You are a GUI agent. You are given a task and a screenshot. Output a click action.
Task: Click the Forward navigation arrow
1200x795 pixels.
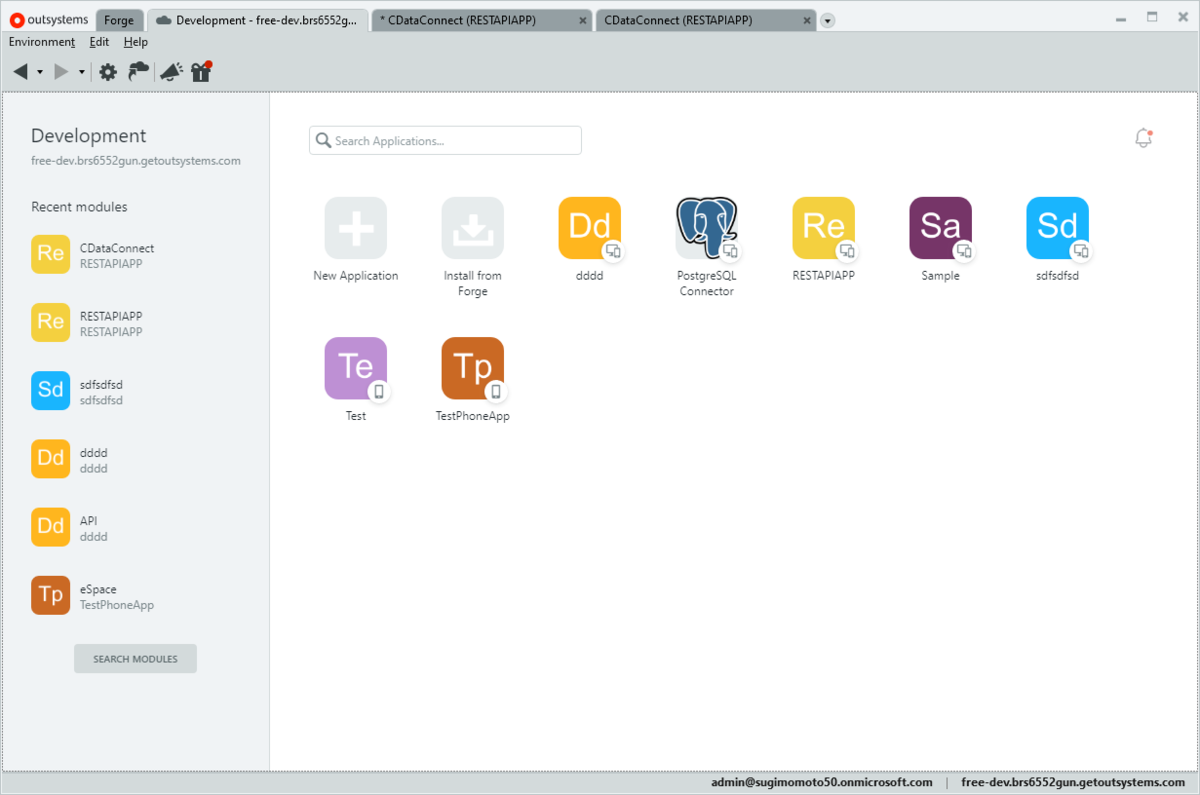[61, 71]
